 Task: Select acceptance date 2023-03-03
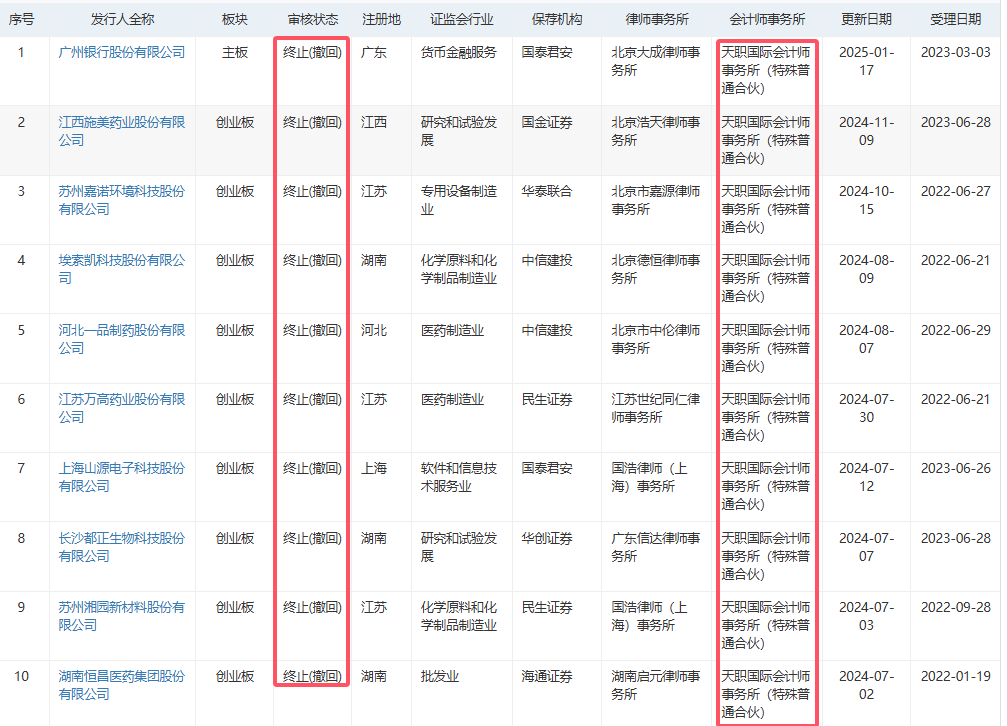[x=956, y=52]
